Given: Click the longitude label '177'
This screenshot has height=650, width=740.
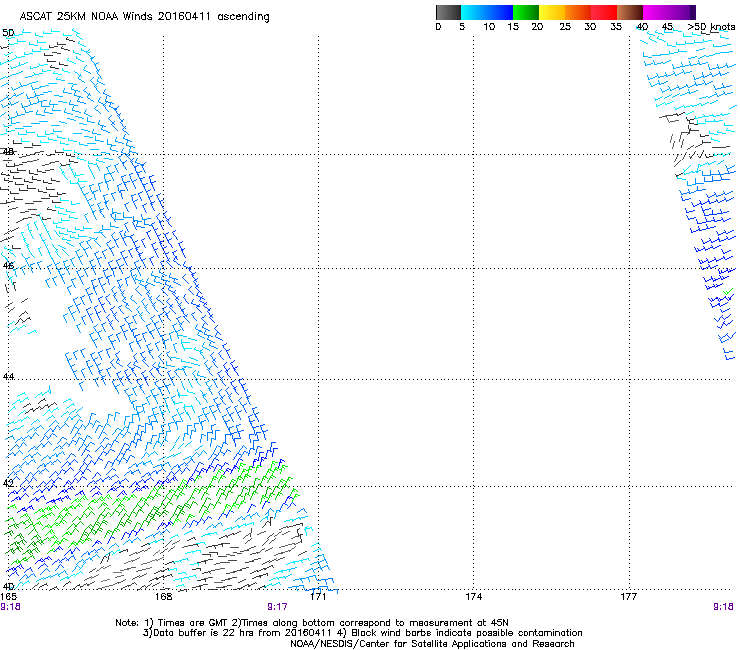Looking at the screenshot, I should 629,597.
